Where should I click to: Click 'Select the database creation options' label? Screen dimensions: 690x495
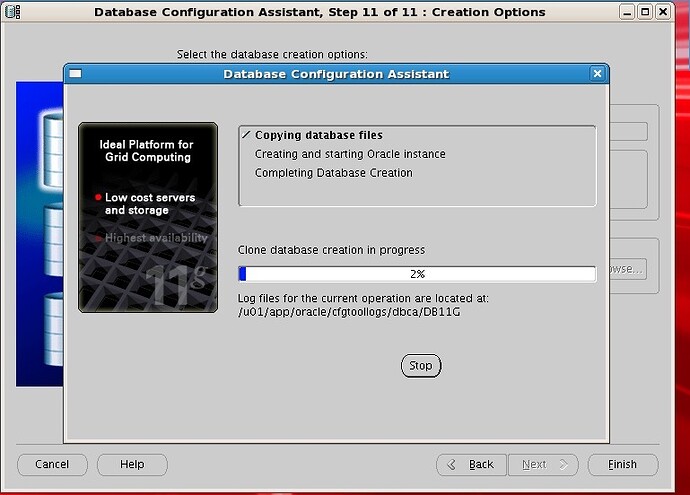[x=272, y=55]
